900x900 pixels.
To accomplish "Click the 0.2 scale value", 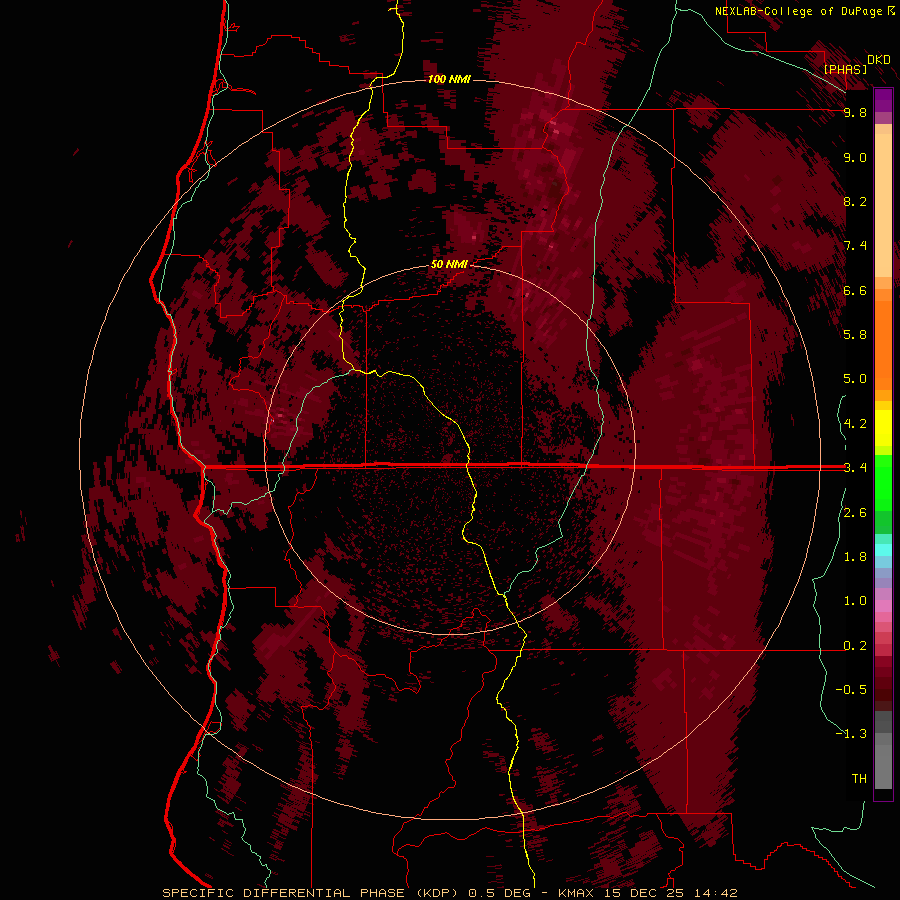I will [855, 646].
